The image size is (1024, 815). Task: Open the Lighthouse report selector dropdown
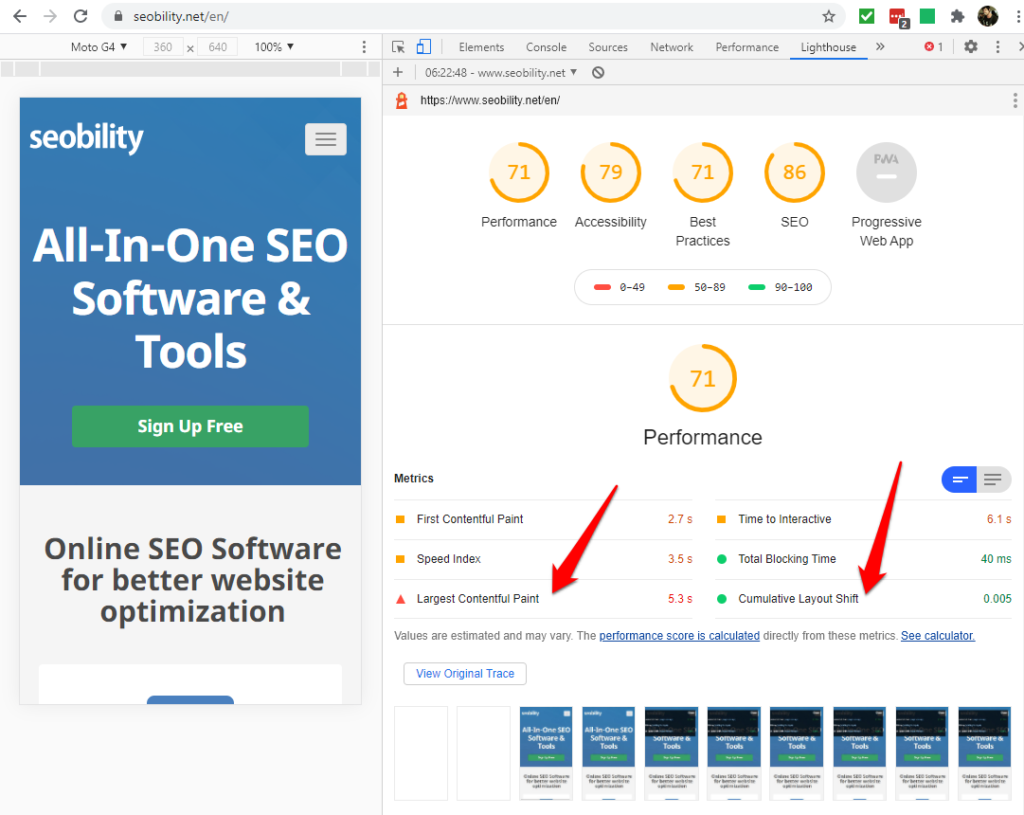click(x=501, y=72)
